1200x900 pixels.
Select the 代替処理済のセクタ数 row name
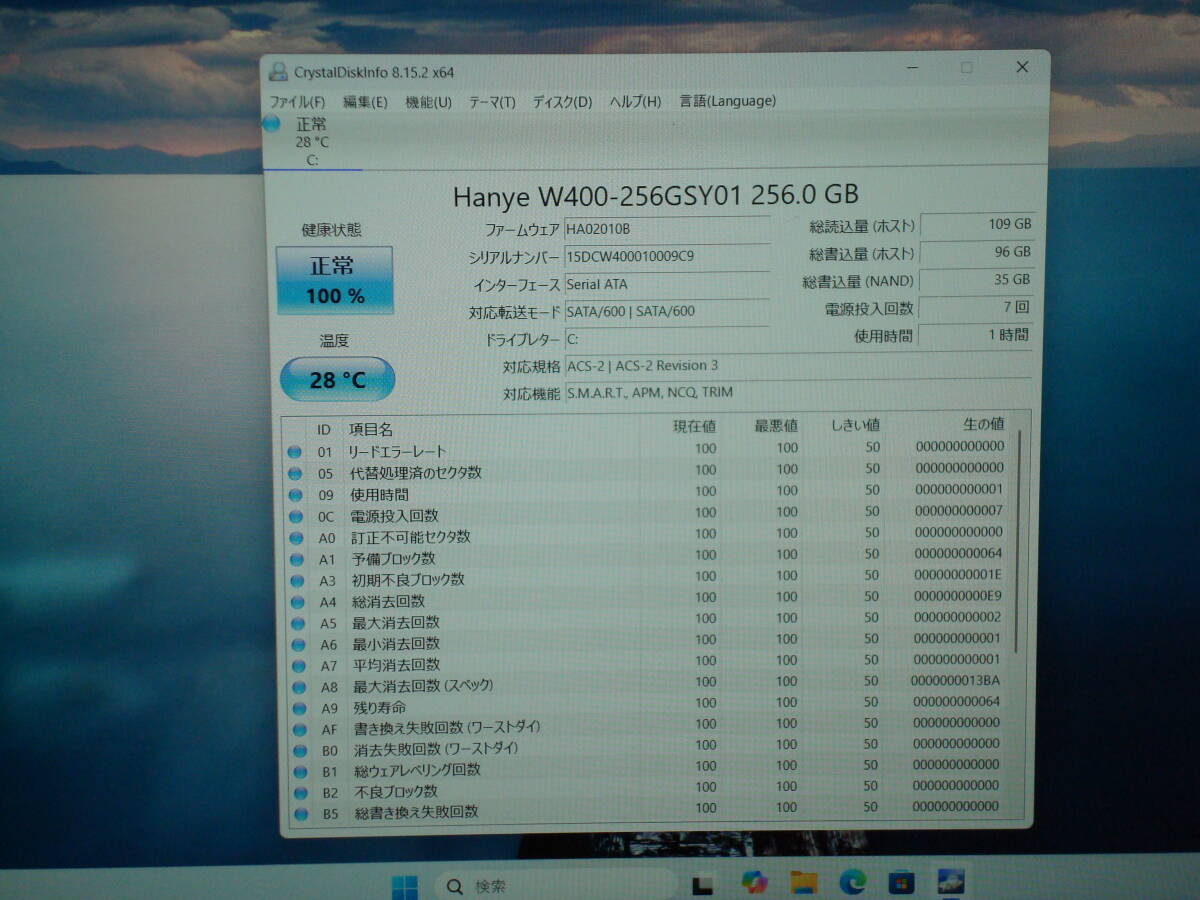(415, 473)
